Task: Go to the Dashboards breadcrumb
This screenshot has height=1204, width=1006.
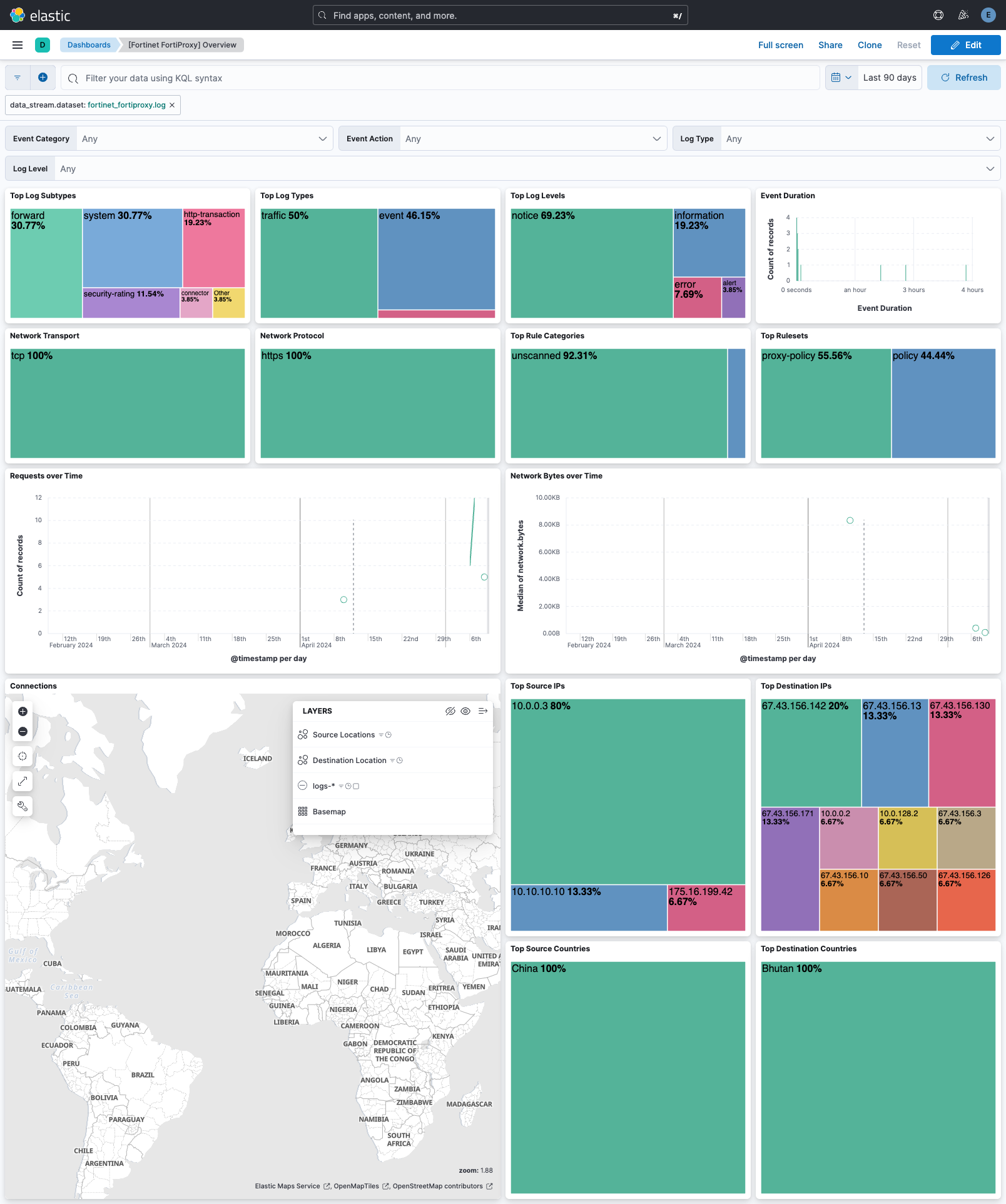Action: click(x=89, y=45)
